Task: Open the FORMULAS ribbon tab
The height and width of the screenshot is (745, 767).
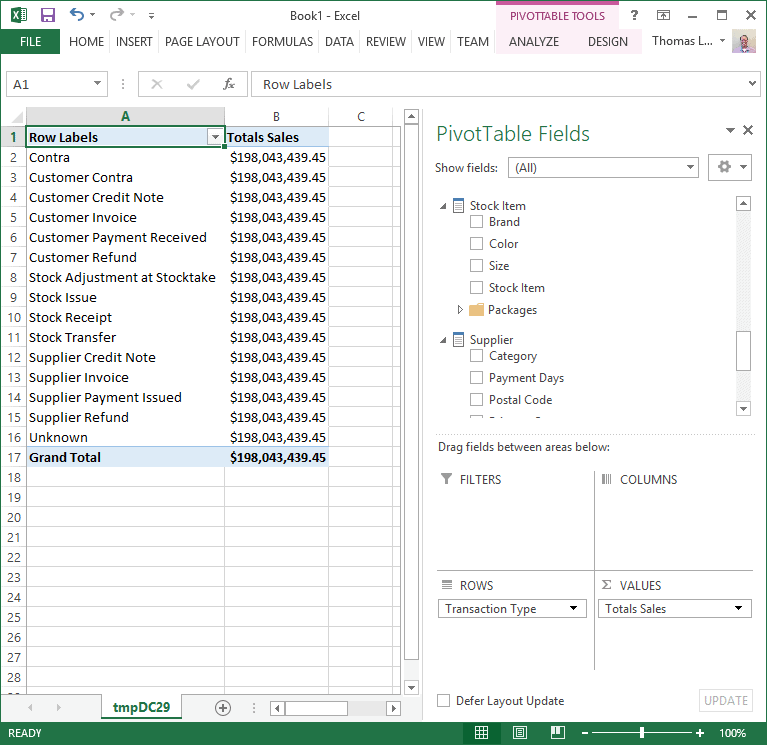Action: [x=282, y=42]
